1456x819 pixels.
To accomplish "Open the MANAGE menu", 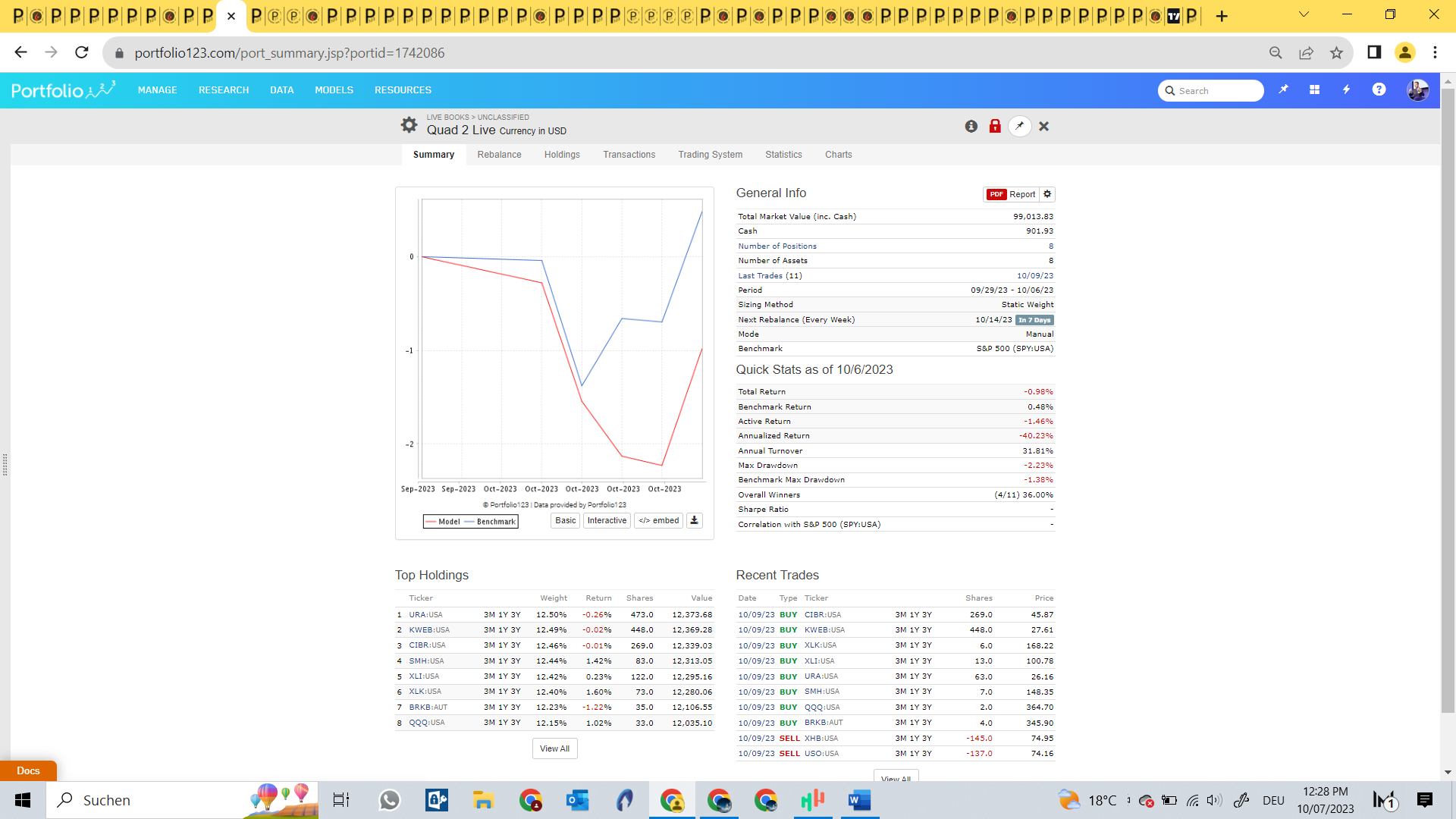I will pyautogui.click(x=157, y=89).
